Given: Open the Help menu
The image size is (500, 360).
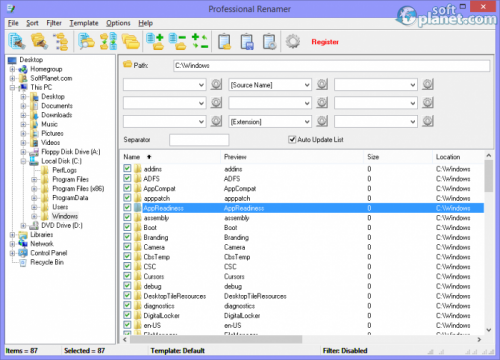Looking at the screenshot, I should coord(145,23).
